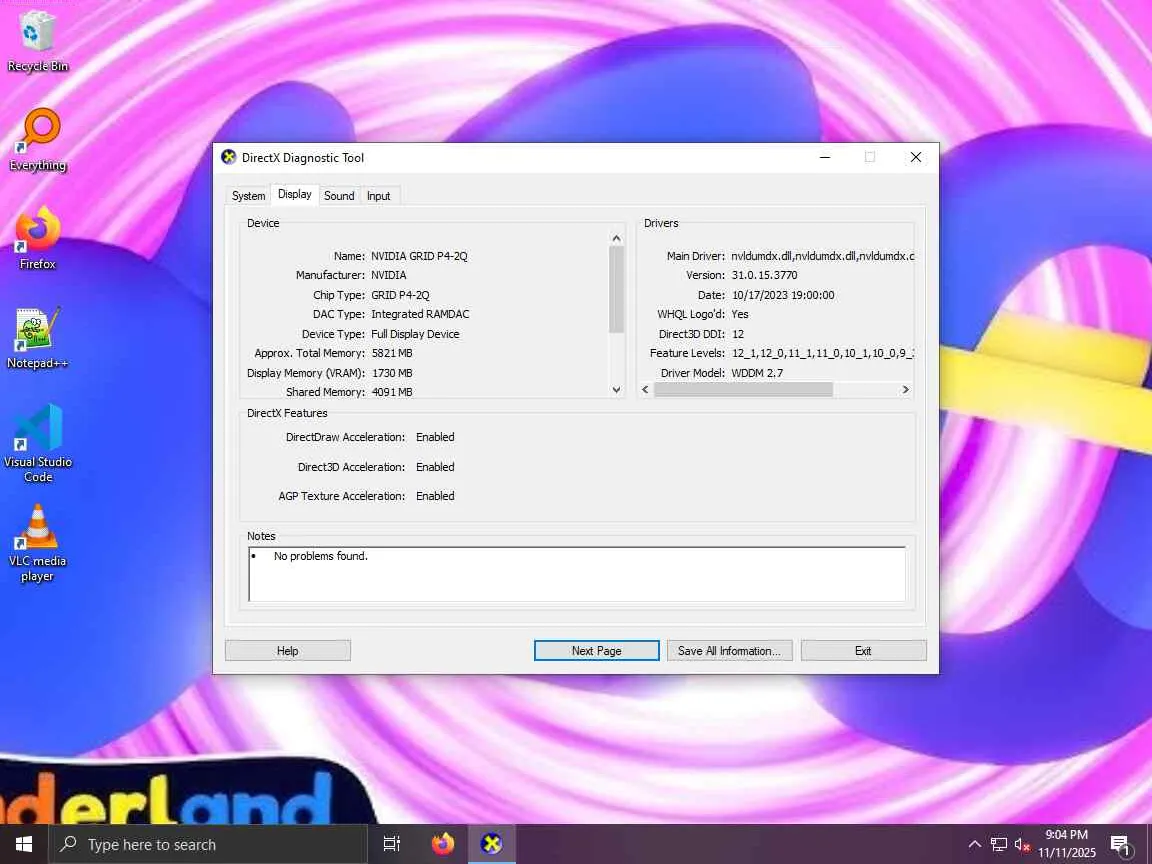Open the Input tab
Image resolution: width=1152 pixels, height=864 pixels.
coord(379,196)
